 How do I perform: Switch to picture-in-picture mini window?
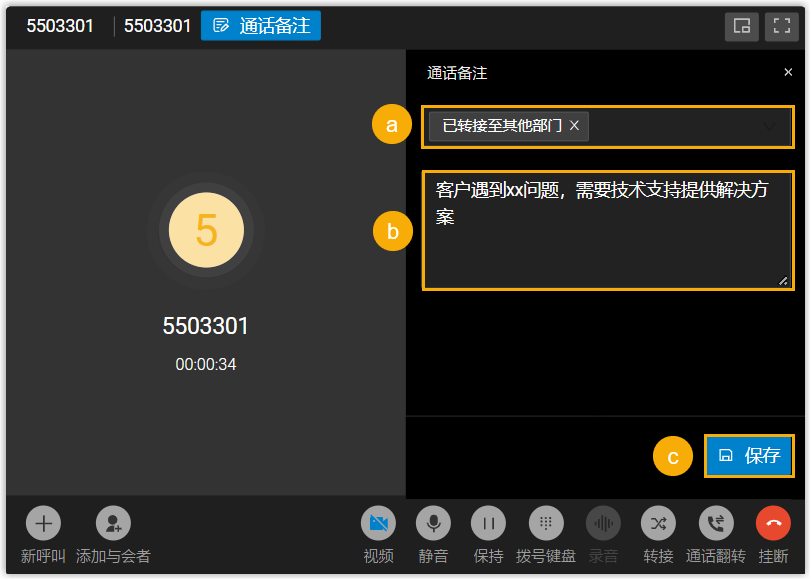tap(742, 26)
